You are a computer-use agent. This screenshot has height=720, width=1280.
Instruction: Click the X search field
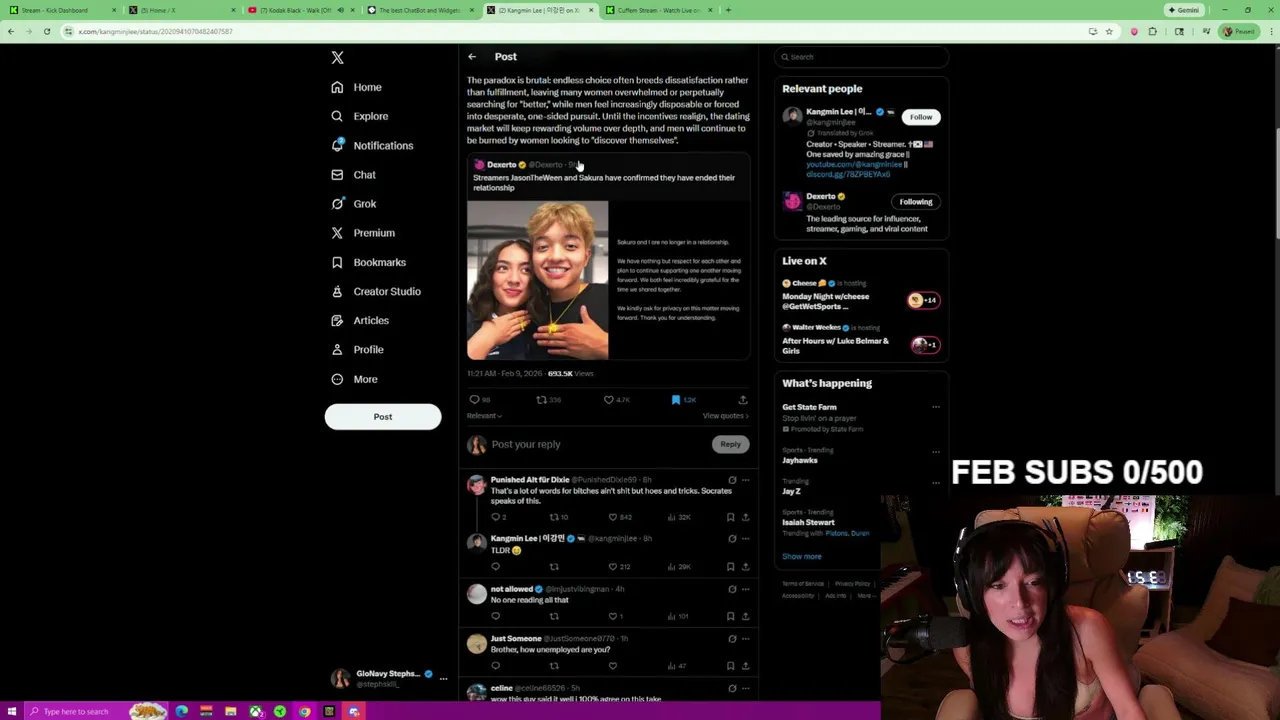pos(861,57)
